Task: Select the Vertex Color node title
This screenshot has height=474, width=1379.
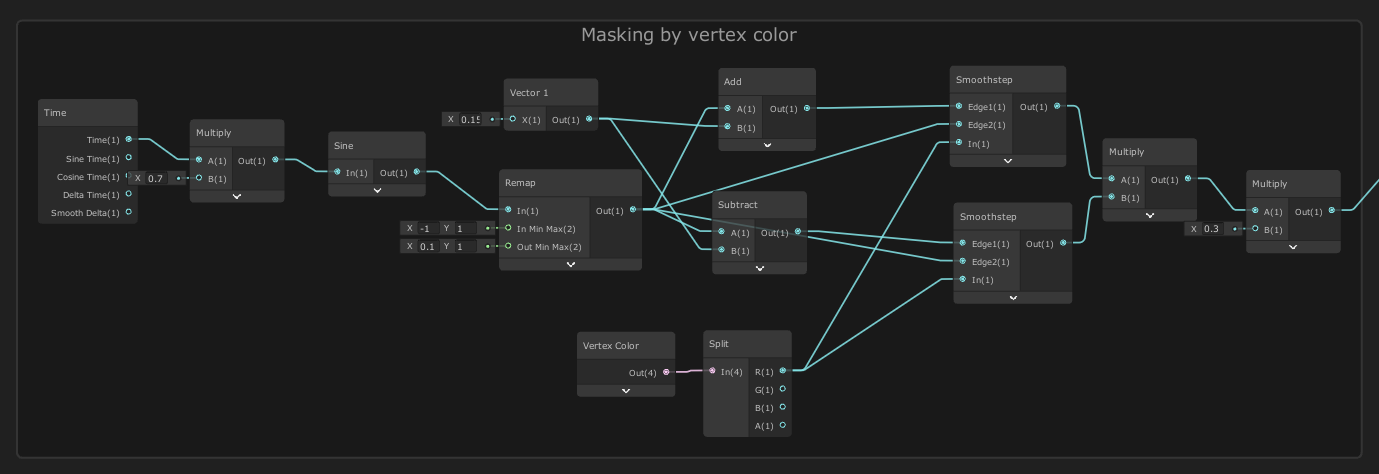Action: pos(611,345)
